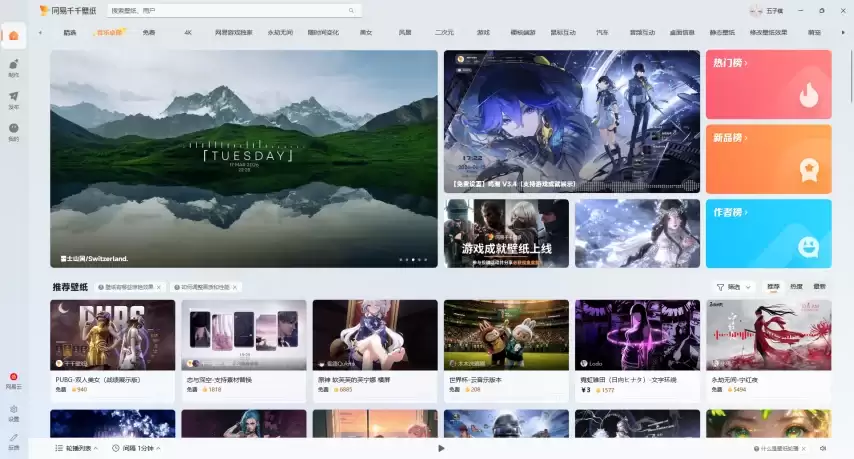Image resolution: width=854 pixels, height=459 pixels.
Task: Switch sorting to the 推荐 tab
Action: coord(773,286)
